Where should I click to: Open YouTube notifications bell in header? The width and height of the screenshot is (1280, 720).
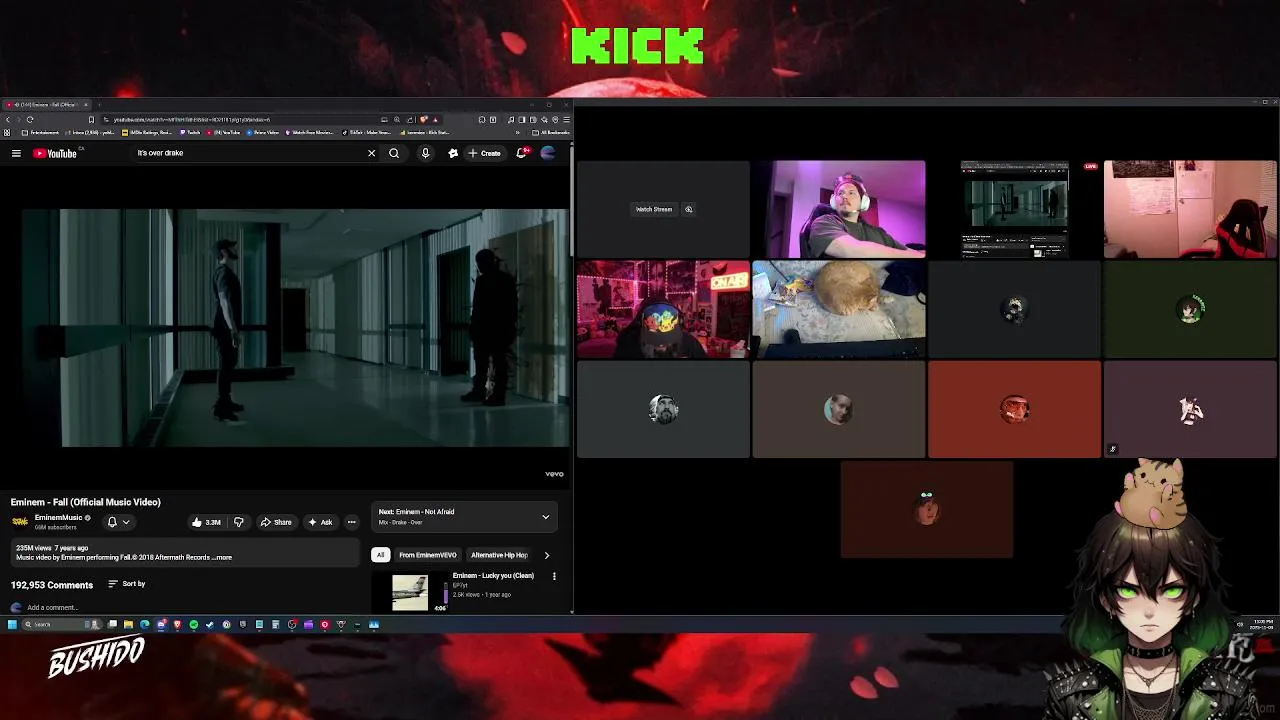tap(522, 153)
